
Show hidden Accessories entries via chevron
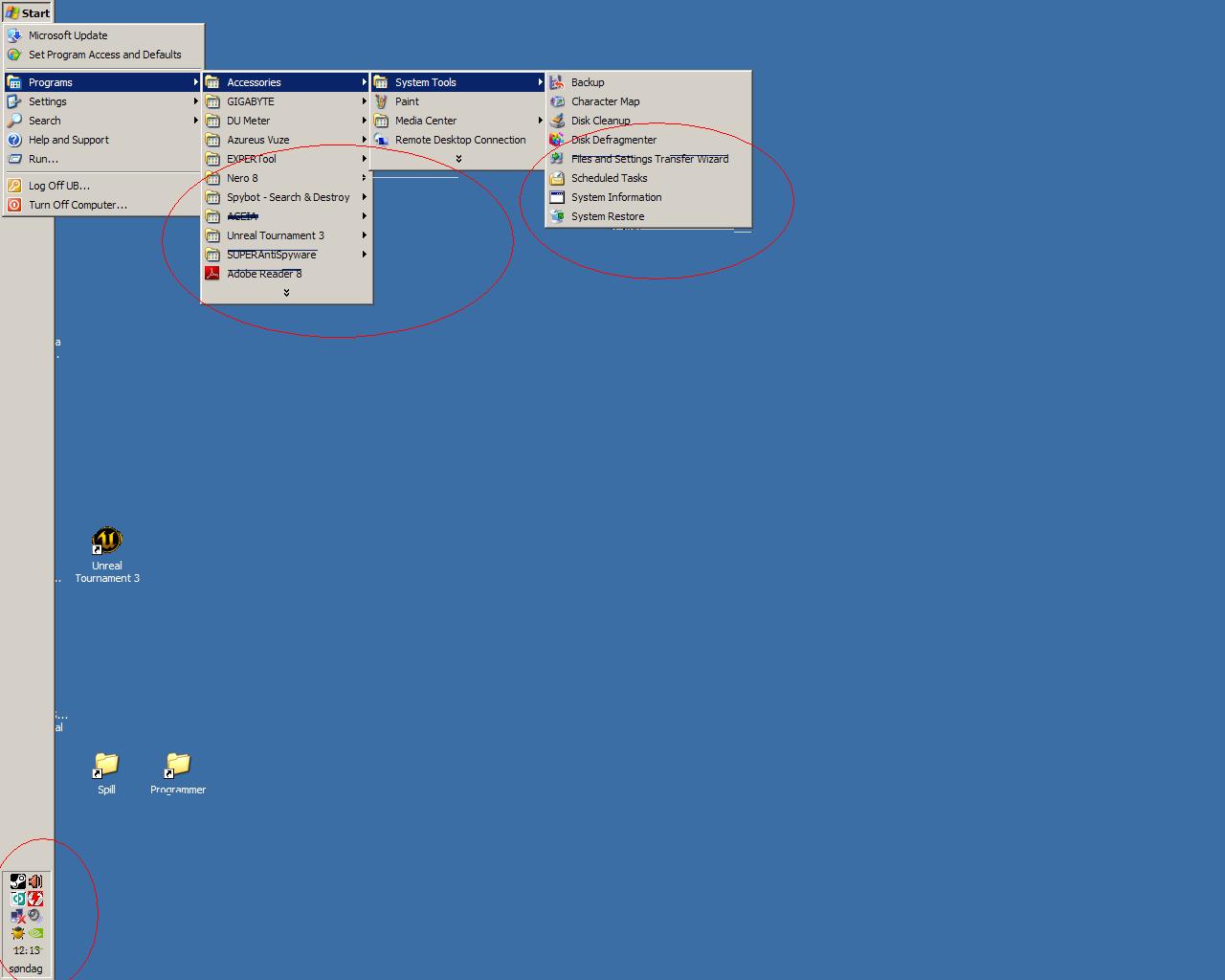tap(458, 159)
